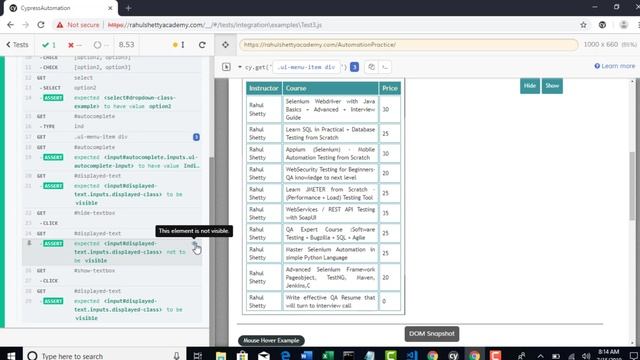The width and height of the screenshot is (640, 360).
Task: Select the GET .ui-menu-item div command
Action: pos(112,137)
